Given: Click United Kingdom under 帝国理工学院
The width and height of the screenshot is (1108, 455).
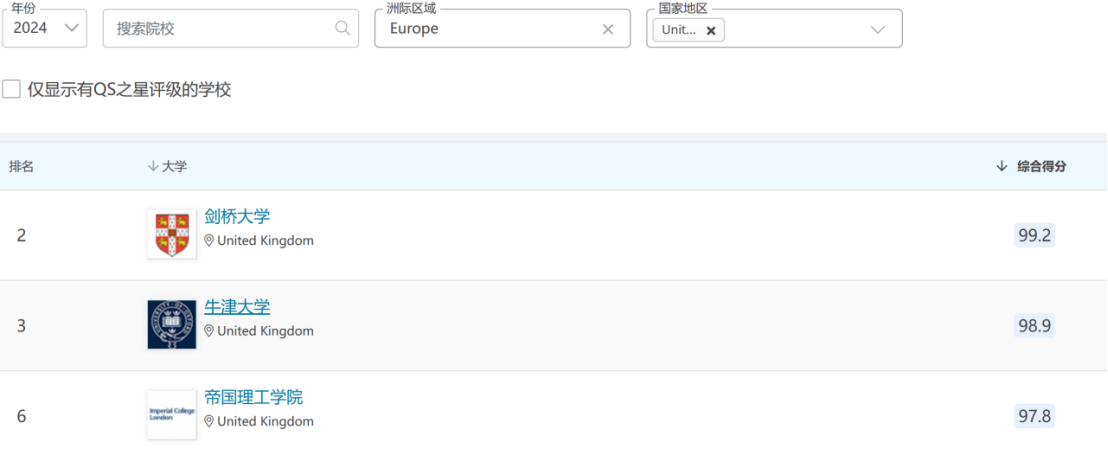Looking at the screenshot, I should tap(266, 422).
